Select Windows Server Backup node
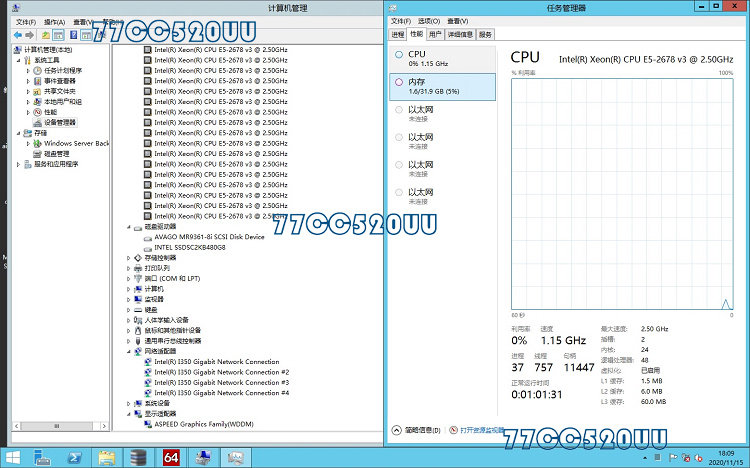750x468 pixels. 77,143
